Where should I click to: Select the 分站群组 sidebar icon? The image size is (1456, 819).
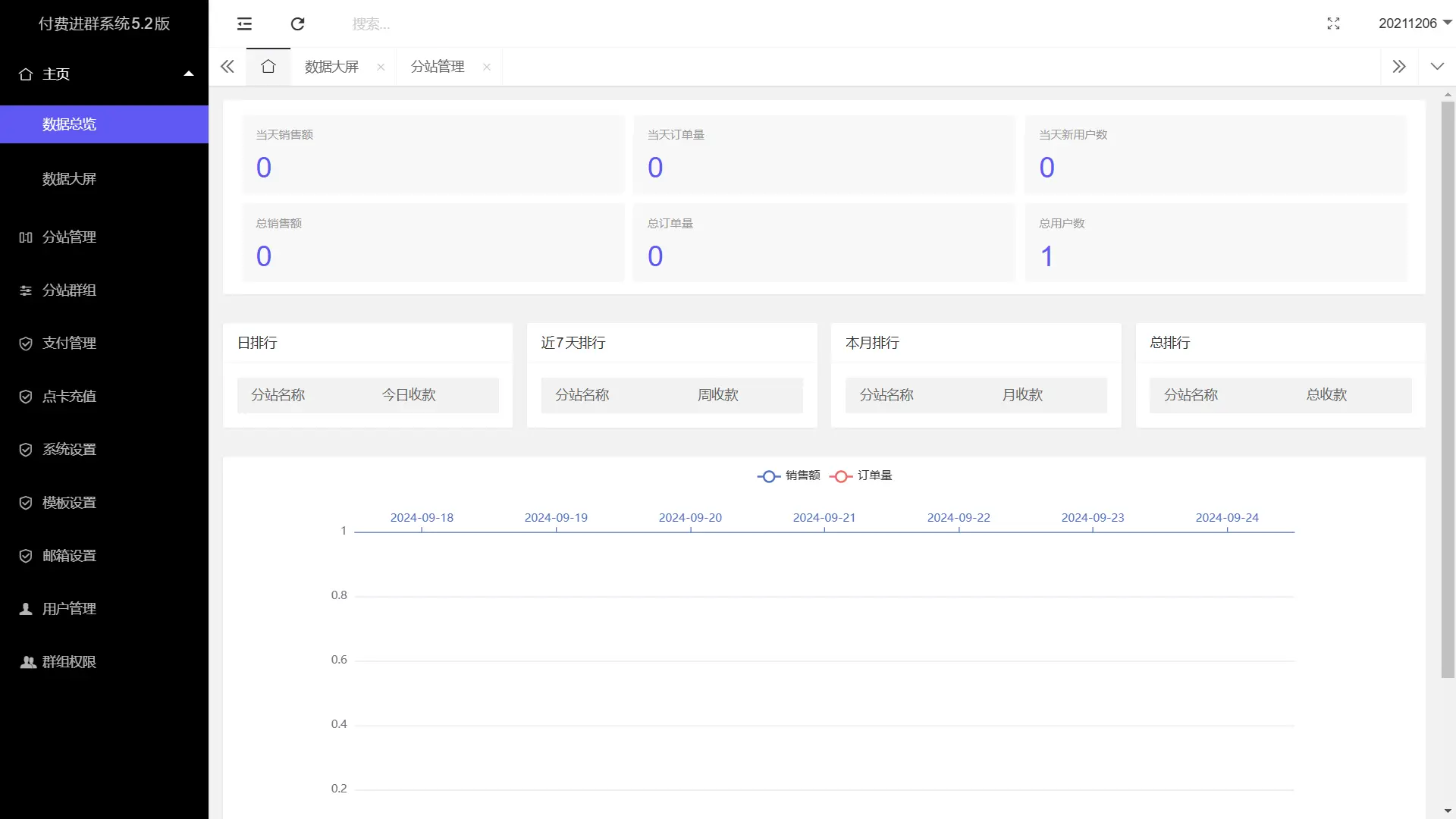[x=26, y=290]
